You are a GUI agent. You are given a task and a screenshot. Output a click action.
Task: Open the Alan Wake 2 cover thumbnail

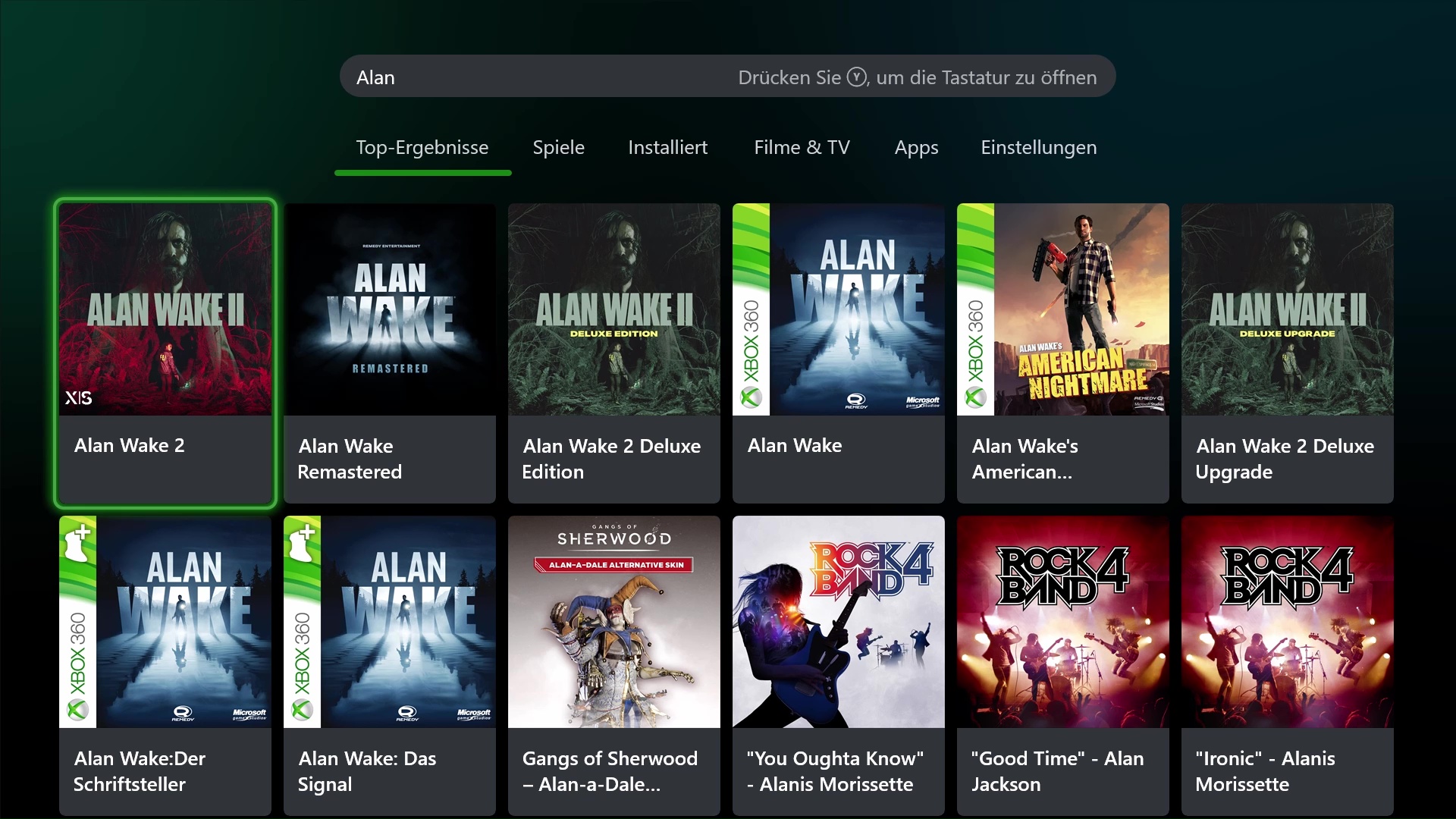165,309
